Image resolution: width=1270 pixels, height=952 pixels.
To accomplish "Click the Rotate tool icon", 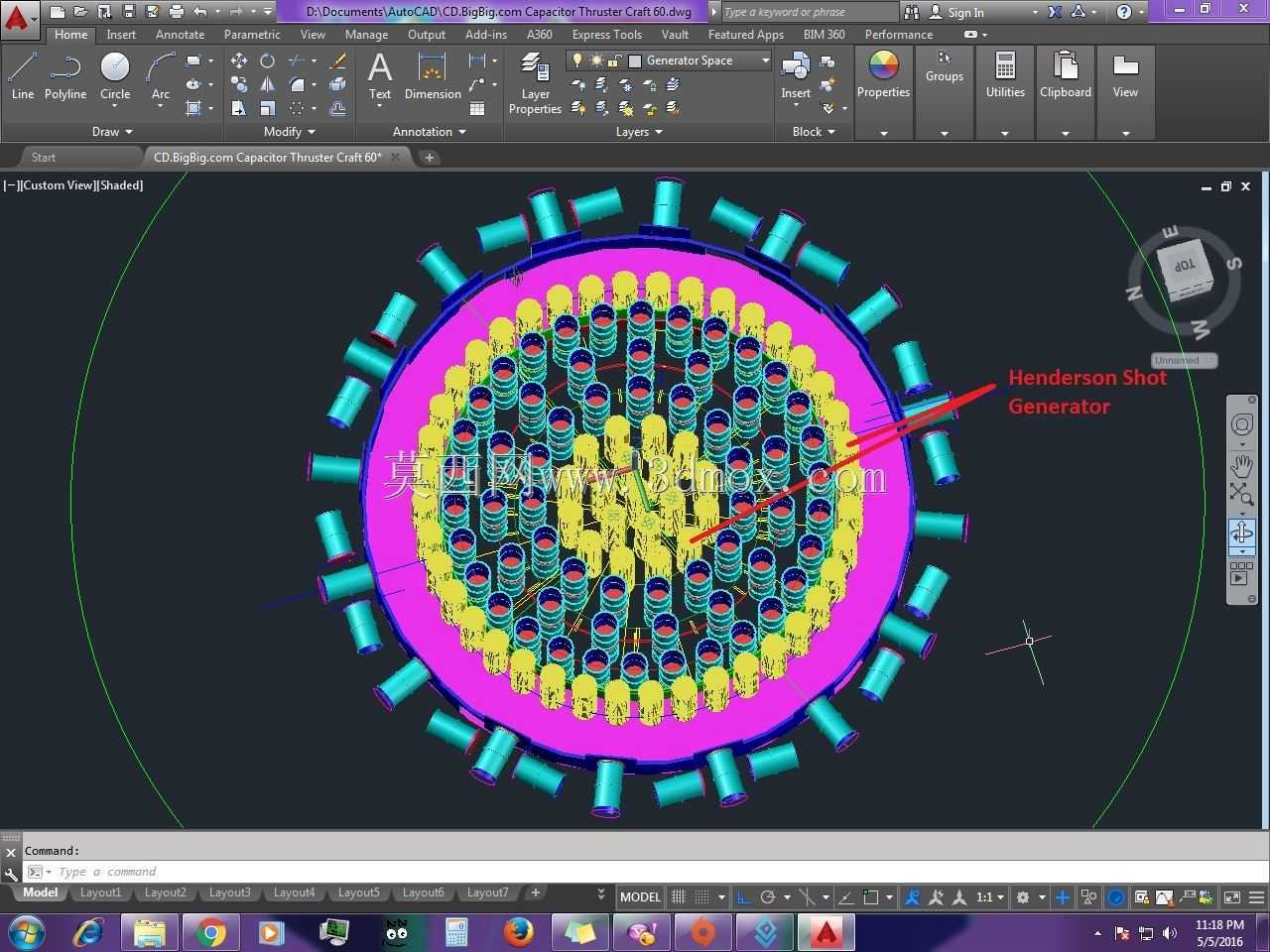I will coord(267,60).
